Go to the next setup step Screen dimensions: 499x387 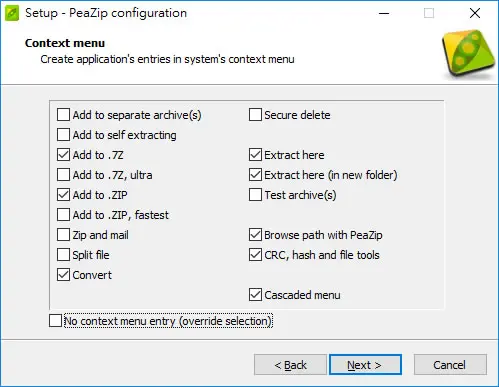(365, 365)
